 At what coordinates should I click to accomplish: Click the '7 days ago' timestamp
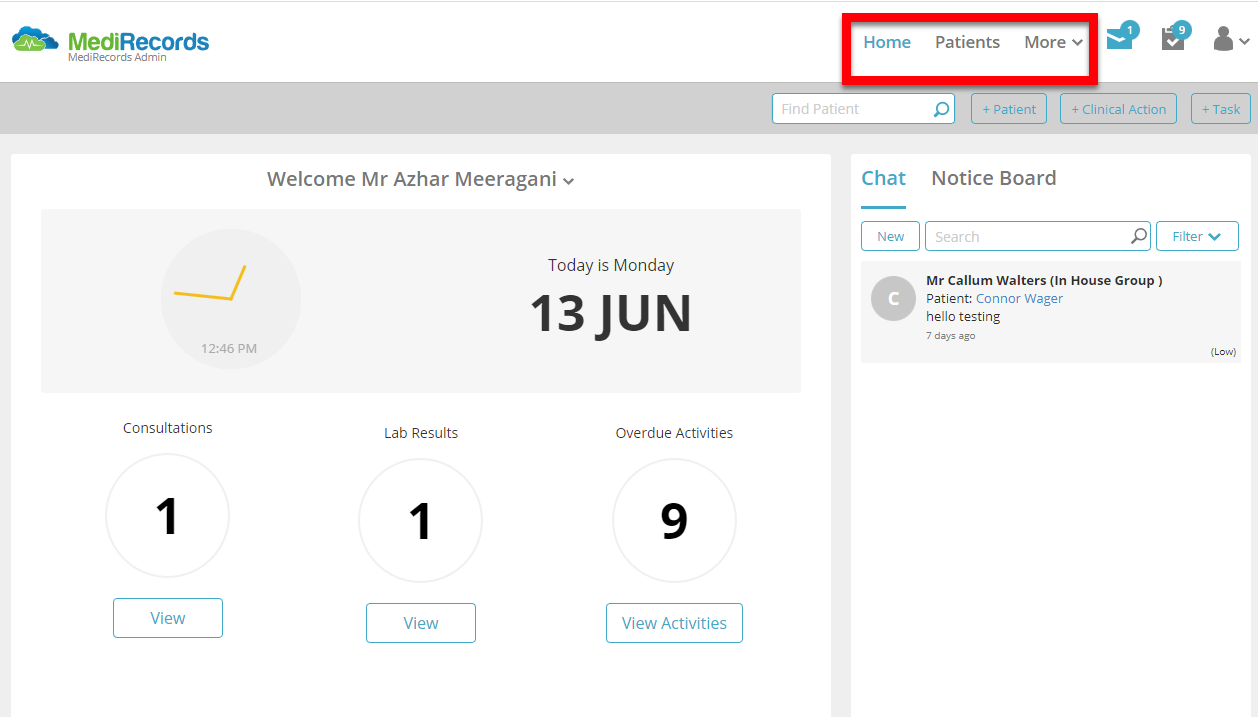[950, 336]
